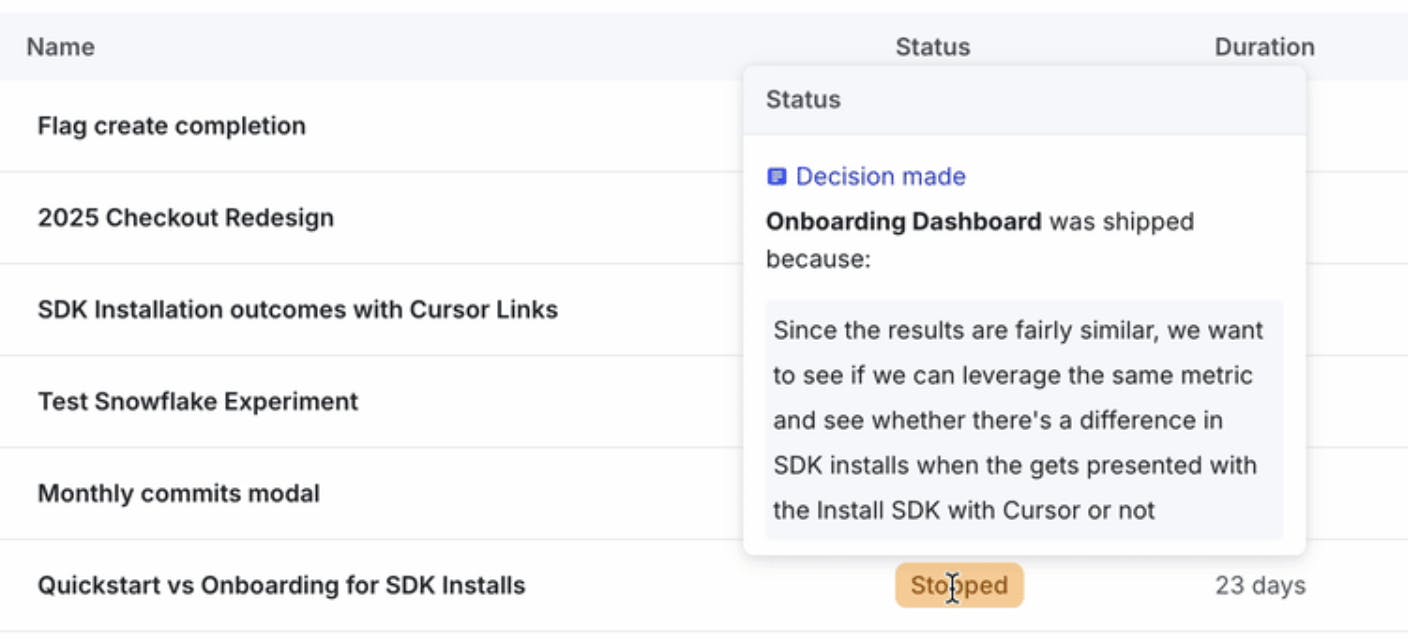Screen dimensions: 1408x640
Task: Click the 'Install SDK with Cursor' reason line
Action: pos(964,510)
